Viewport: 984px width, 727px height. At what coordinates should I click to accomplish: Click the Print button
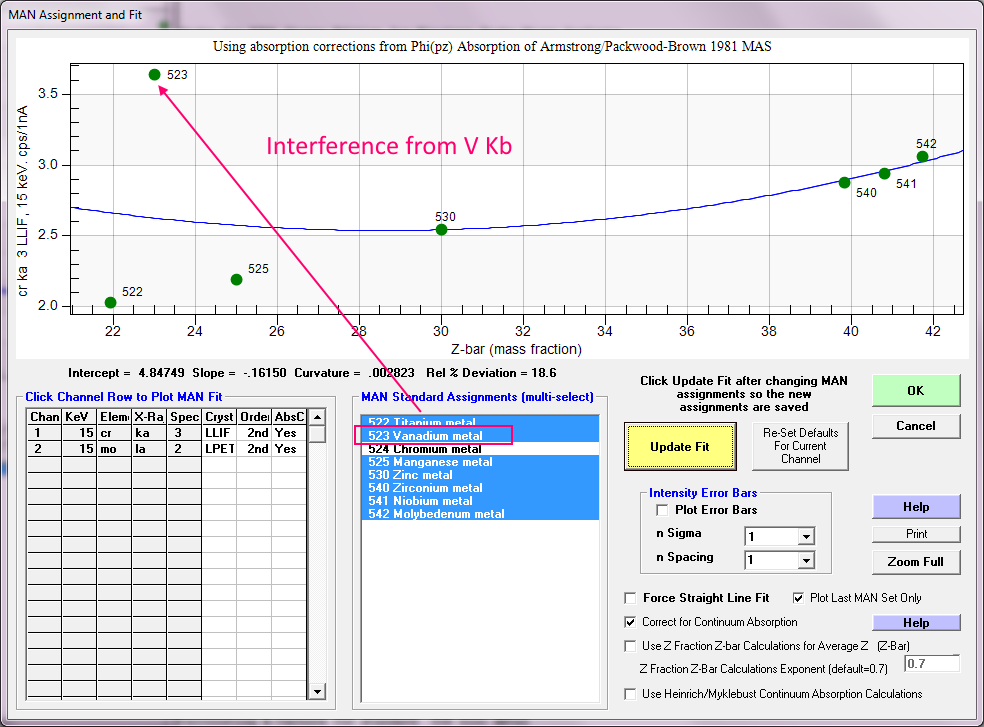point(915,534)
